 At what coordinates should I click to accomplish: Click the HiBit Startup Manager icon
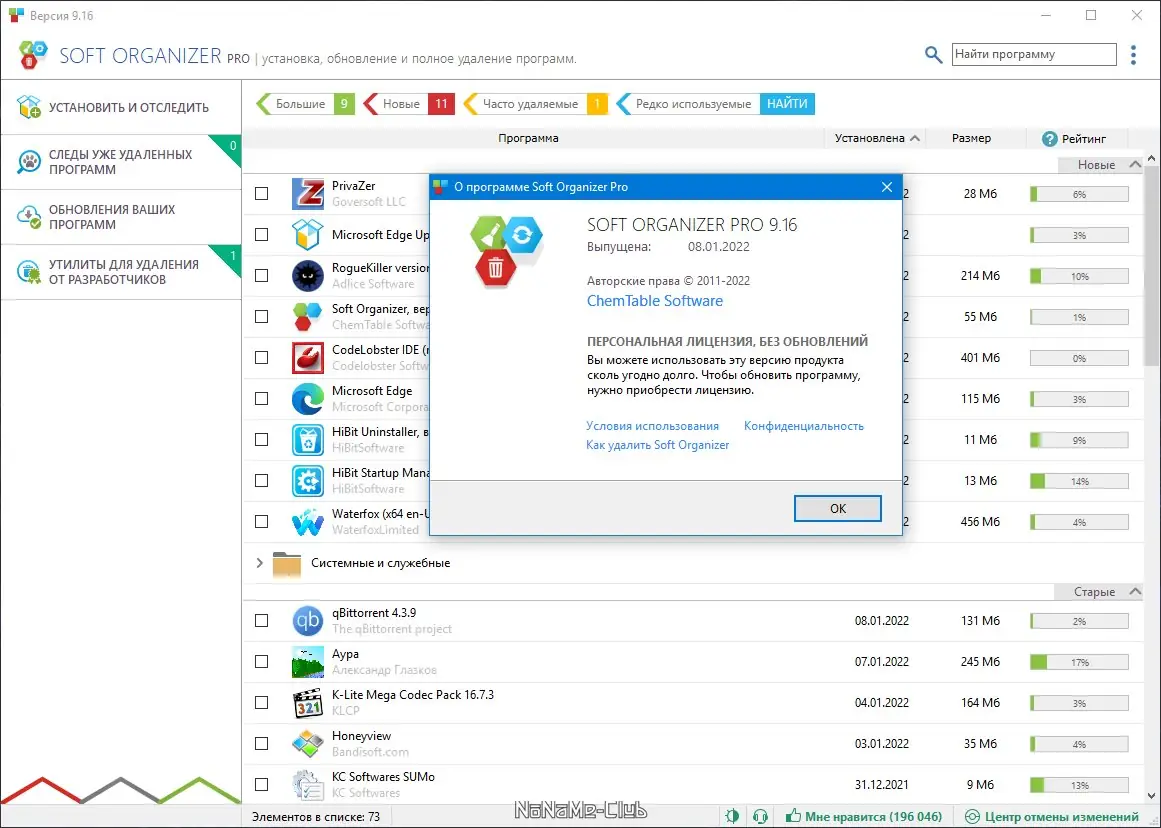coord(307,481)
